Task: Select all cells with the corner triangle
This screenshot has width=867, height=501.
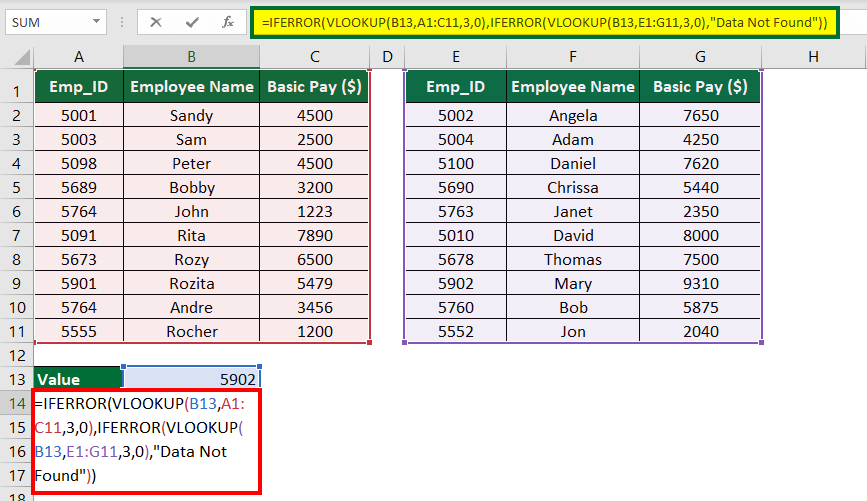Action: coord(22,57)
